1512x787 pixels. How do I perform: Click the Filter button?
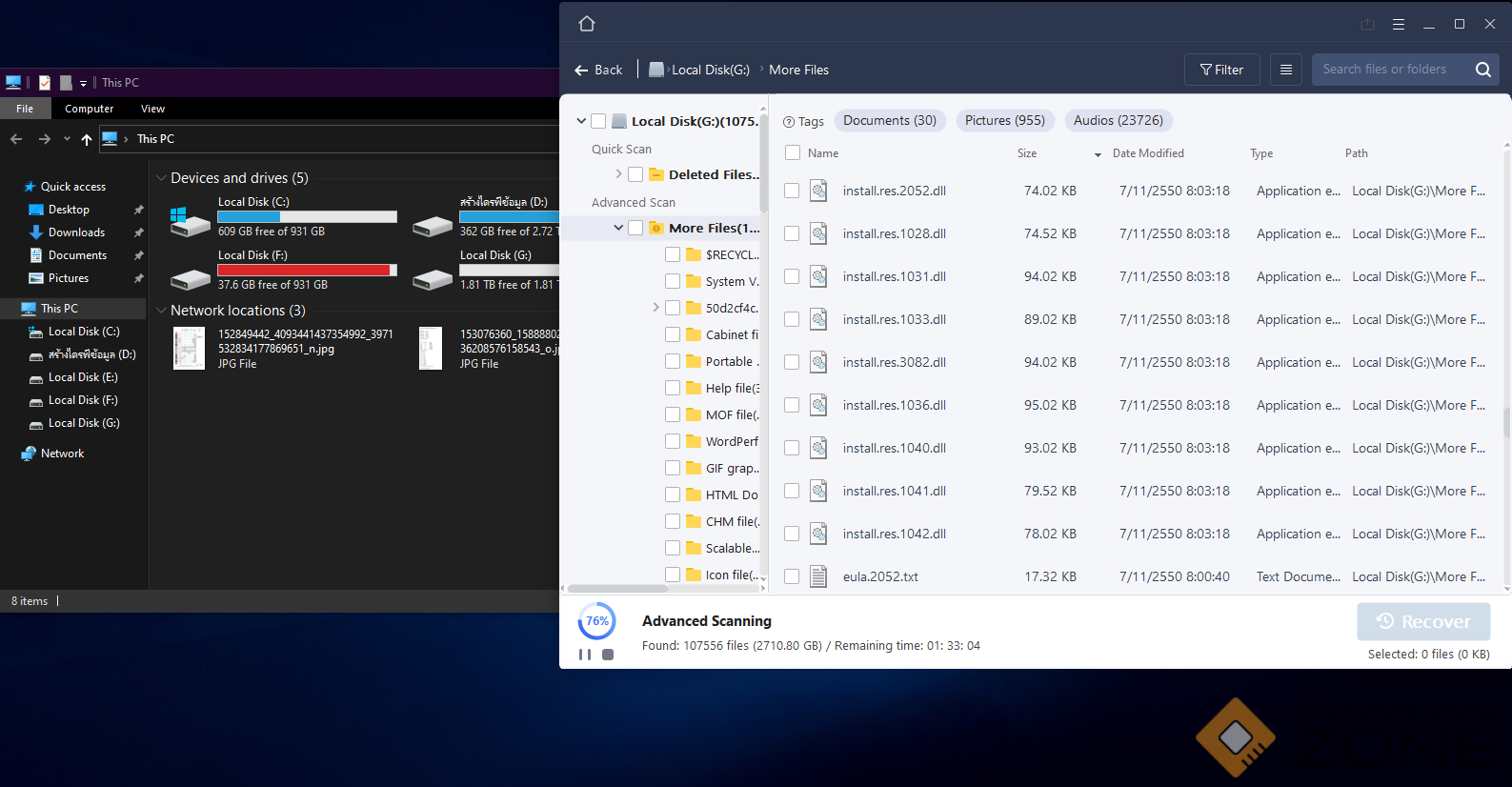coord(1221,70)
